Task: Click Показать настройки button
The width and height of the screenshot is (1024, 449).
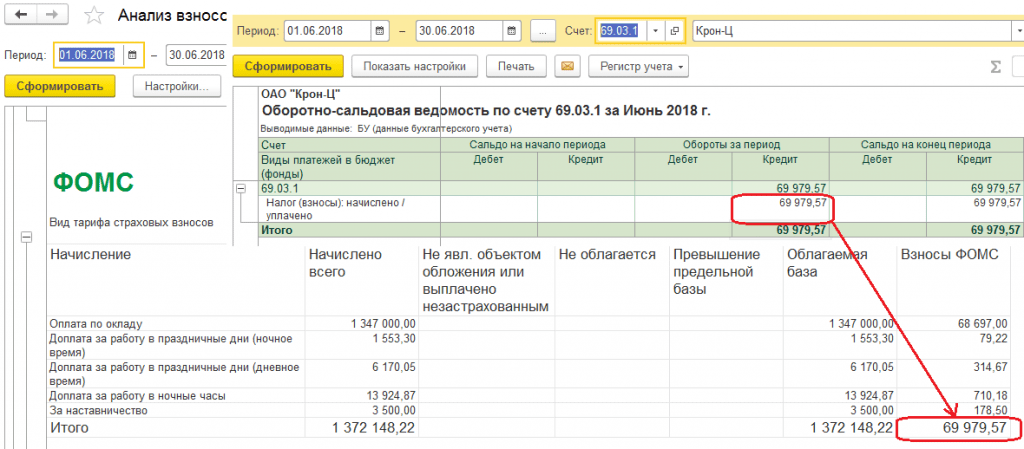Action: point(414,67)
